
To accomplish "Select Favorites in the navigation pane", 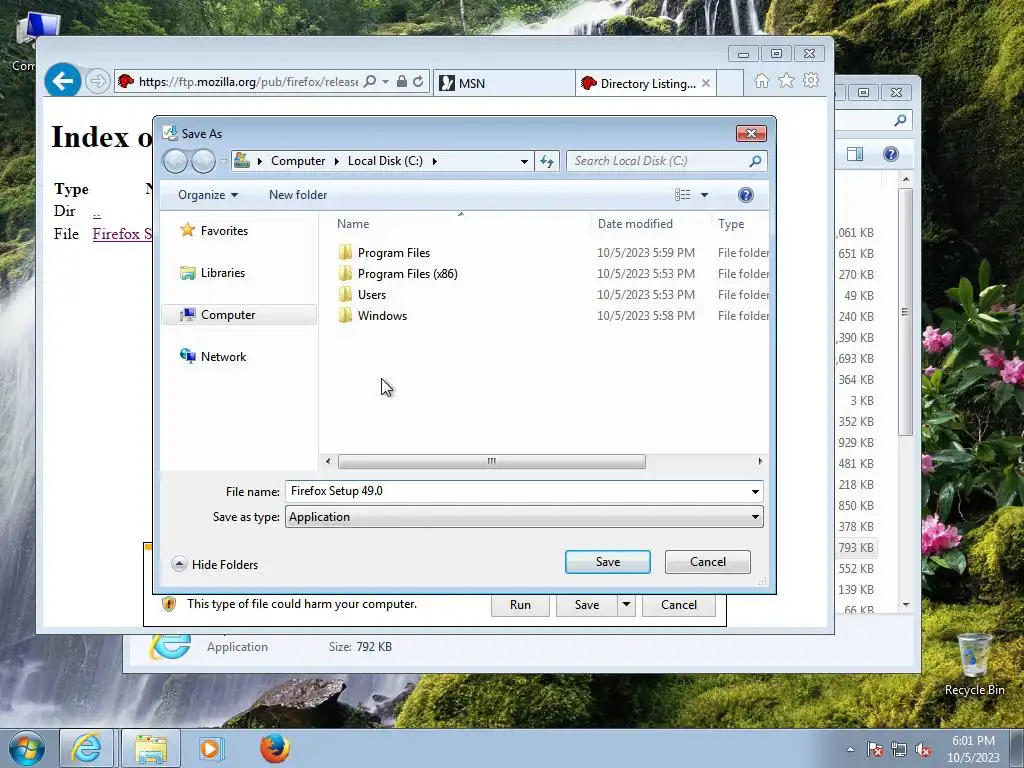I will coord(224,231).
